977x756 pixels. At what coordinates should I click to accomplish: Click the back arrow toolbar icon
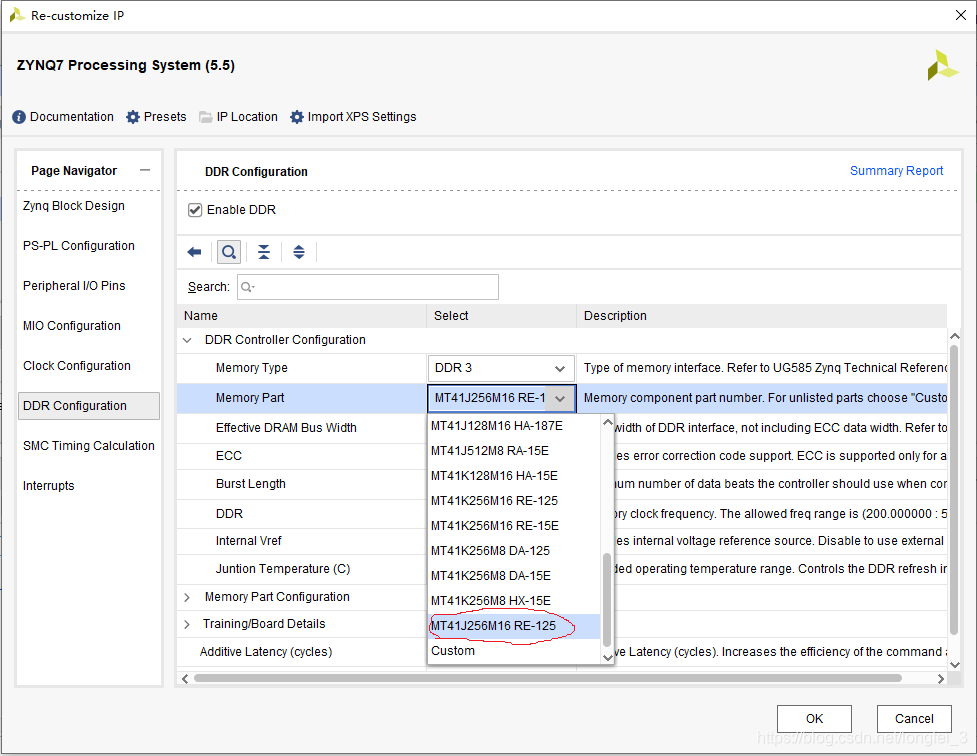tap(194, 252)
